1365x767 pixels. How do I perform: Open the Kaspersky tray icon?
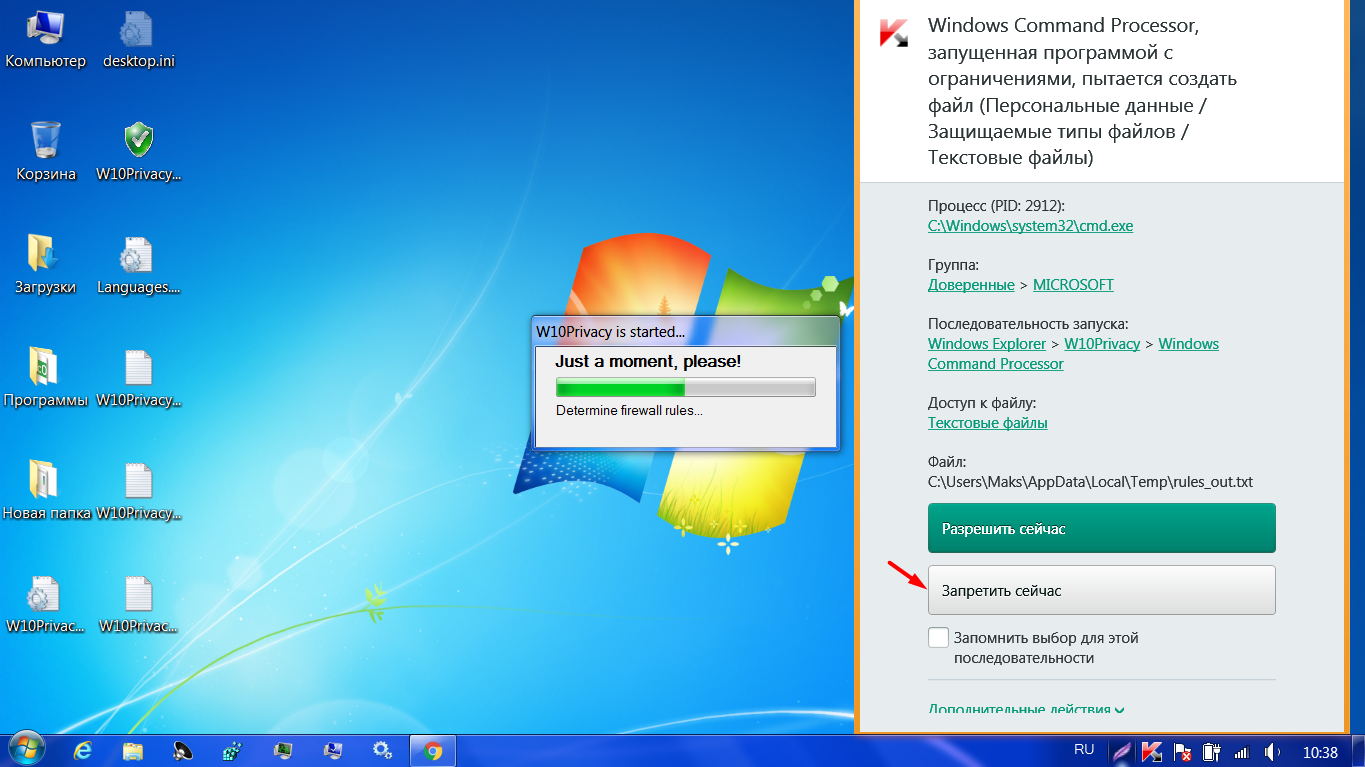coord(1152,751)
